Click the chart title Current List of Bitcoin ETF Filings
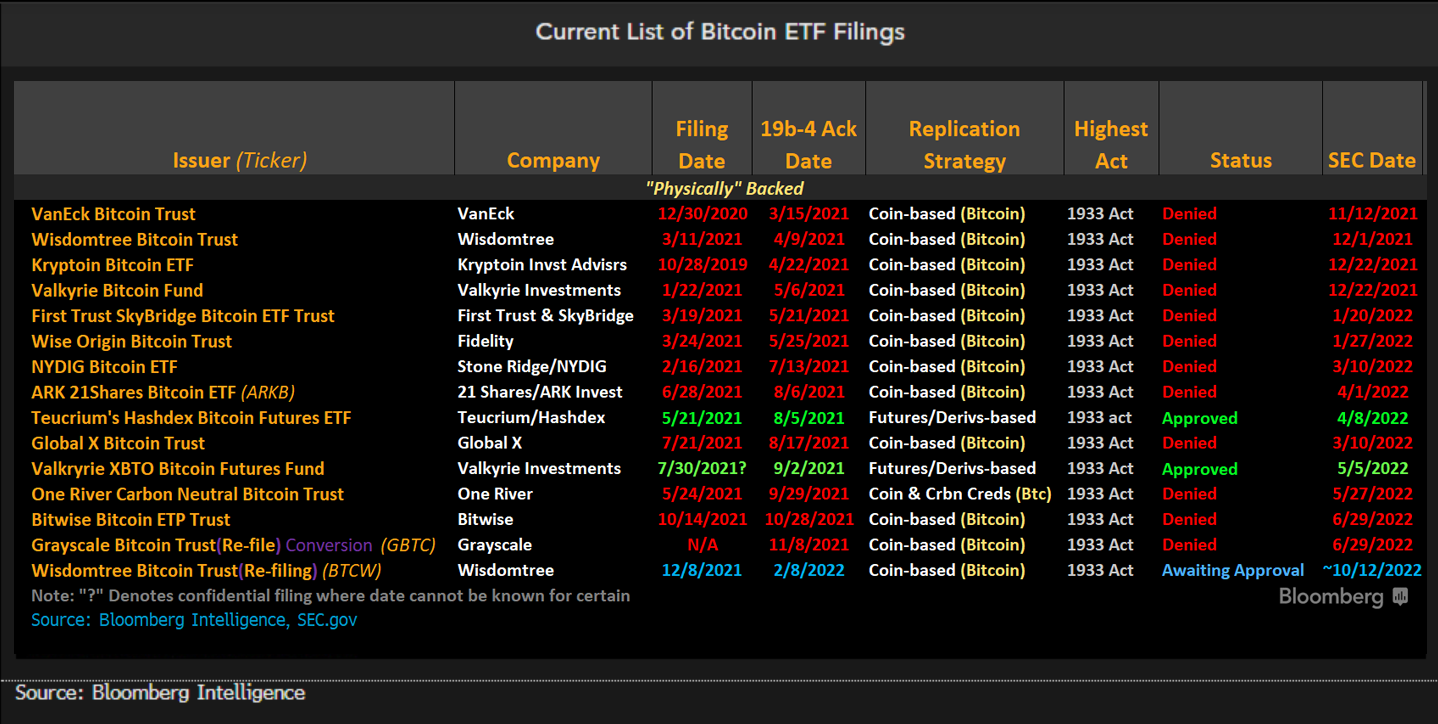1438x724 pixels. tap(720, 31)
